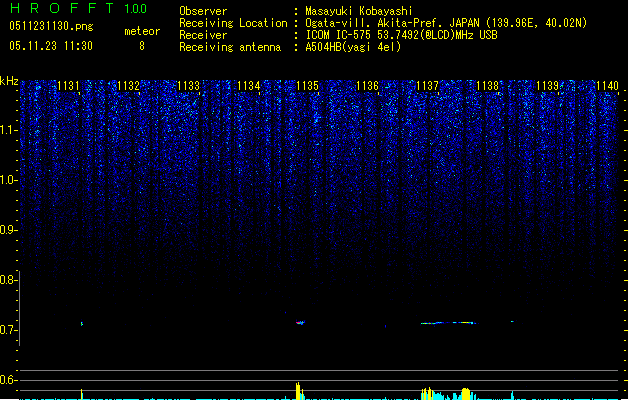Click the small echo near 1131

(x=82, y=323)
